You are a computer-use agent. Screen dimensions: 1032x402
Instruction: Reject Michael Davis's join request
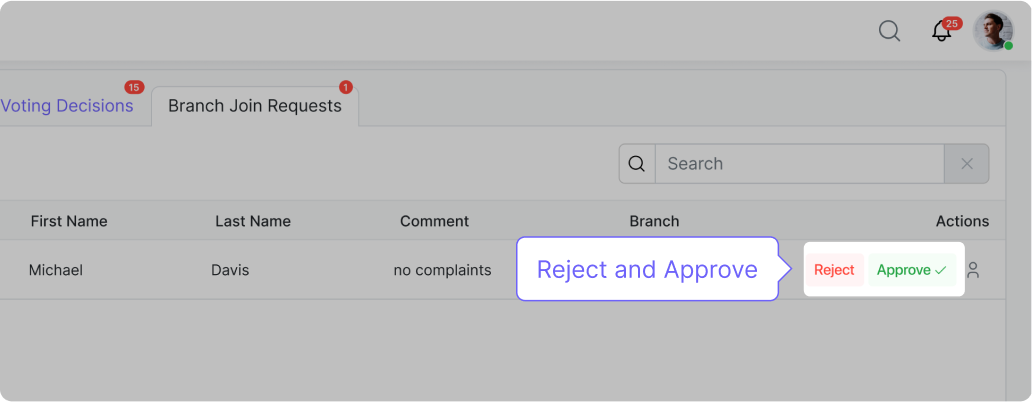(834, 270)
